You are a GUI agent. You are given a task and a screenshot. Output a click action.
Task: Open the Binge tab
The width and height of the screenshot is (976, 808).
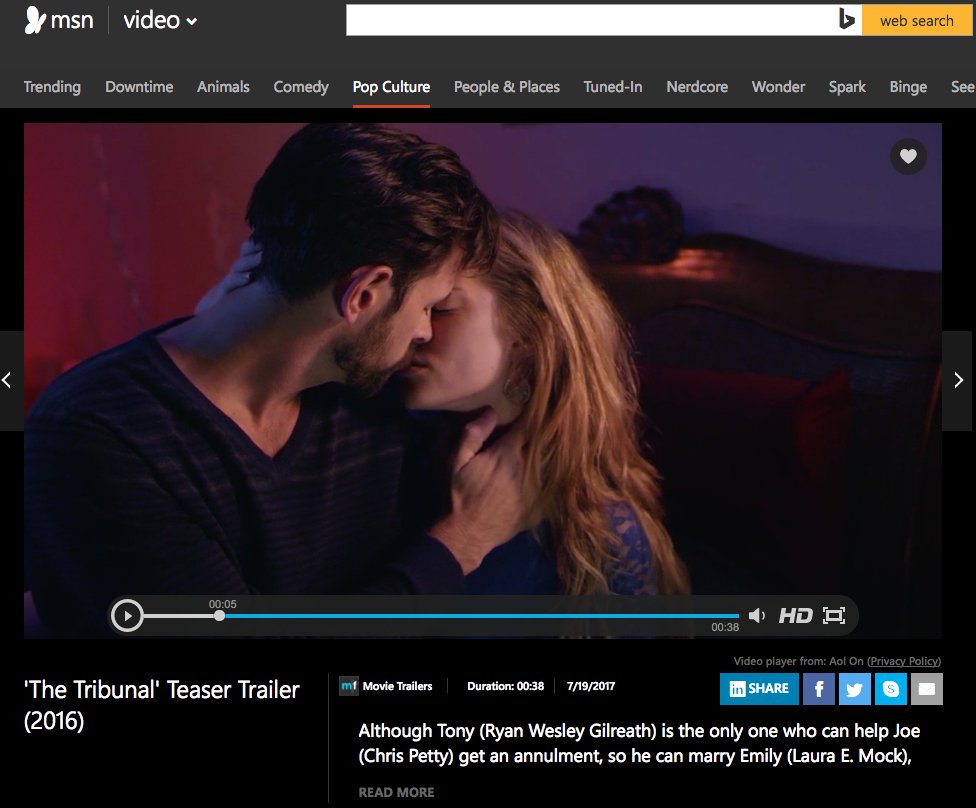(908, 87)
